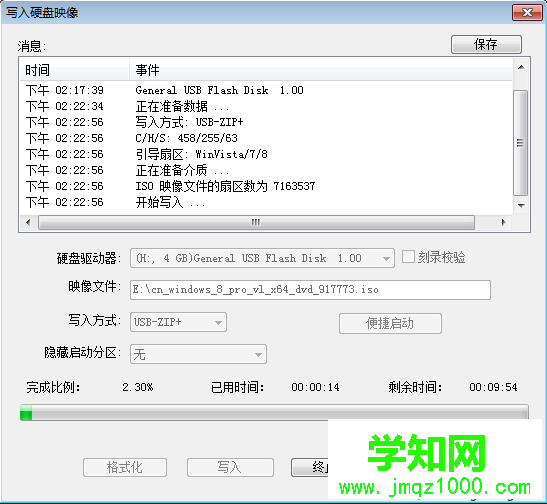The image size is (547, 504).
Task: Click the 映像文件 path field
Action: point(310,289)
